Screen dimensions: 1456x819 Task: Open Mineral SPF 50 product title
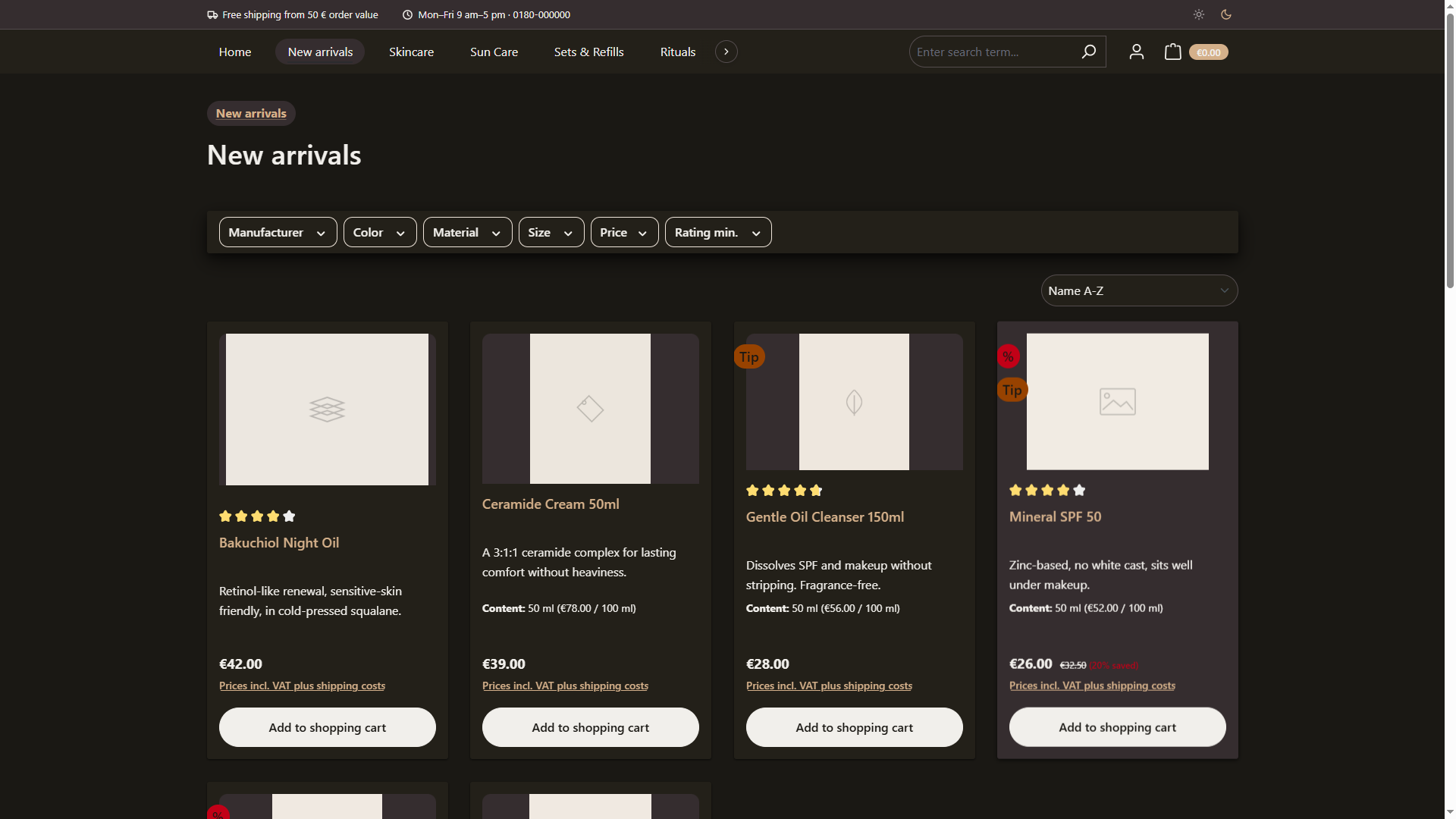click(x=1055, y=516)
